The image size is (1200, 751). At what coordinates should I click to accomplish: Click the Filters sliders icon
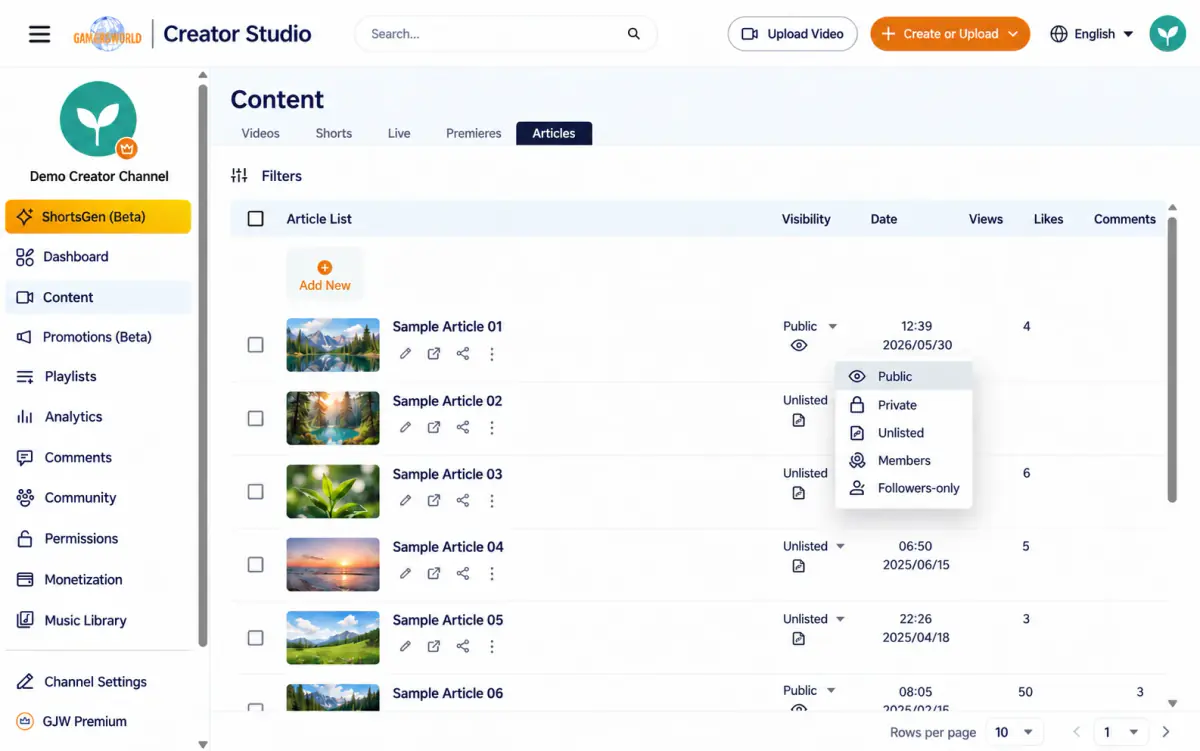tap(239, 176)
